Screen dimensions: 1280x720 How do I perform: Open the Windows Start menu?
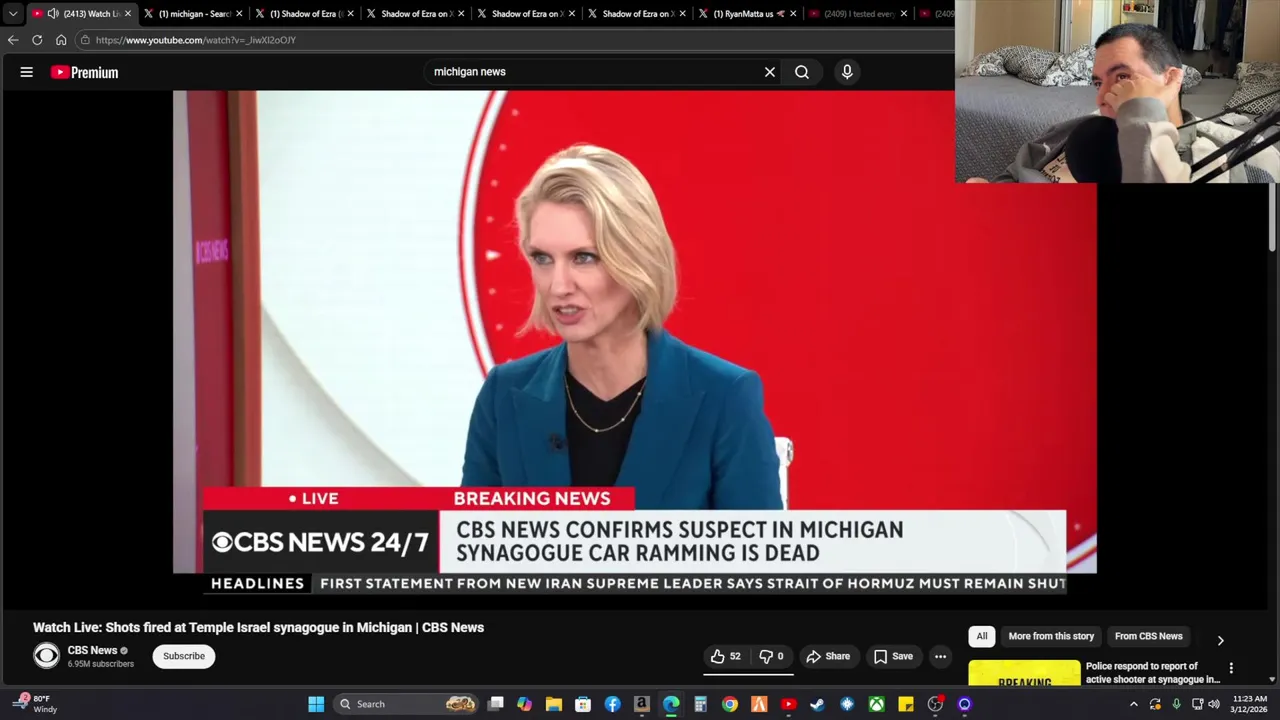point(316,704)
